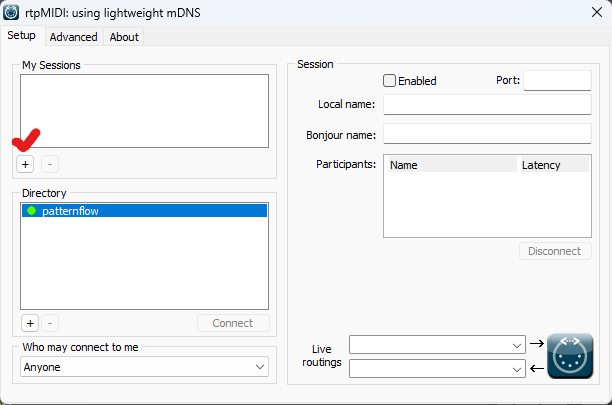Select the Setup tab
Image resolution: width=612 pixels, height=405 pixels.
coord(22,36)
